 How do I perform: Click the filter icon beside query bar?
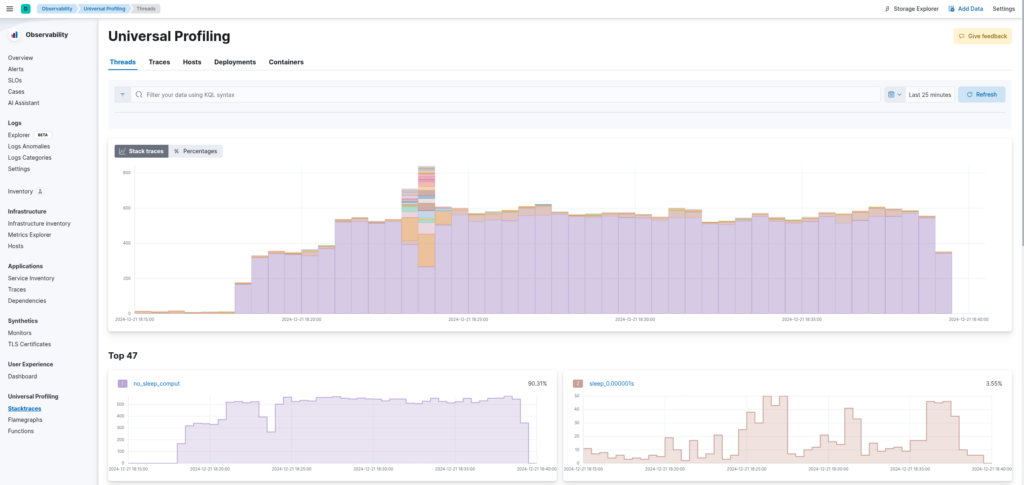tap(122, 95)
